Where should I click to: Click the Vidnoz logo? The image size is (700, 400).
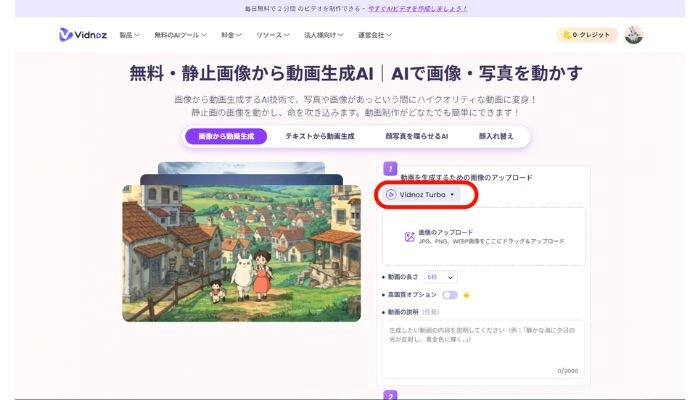(x=83, y=35)
